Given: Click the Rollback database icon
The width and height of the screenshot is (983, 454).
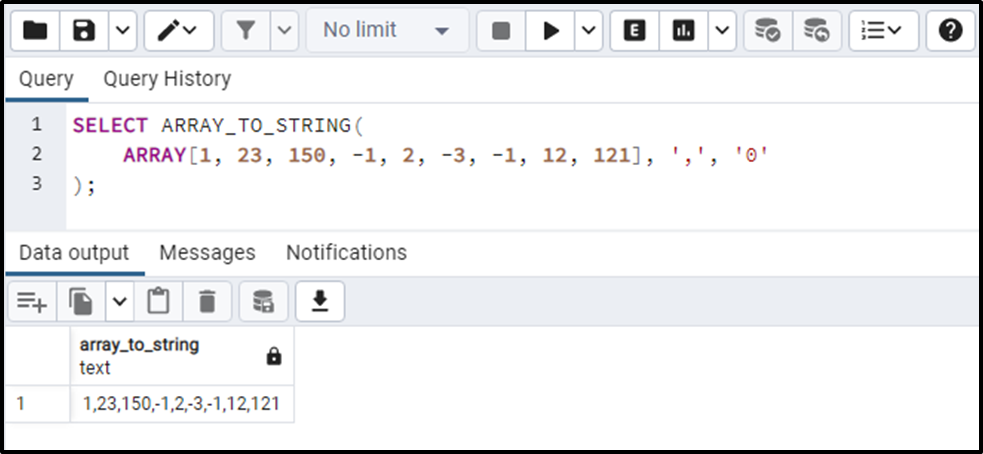Looking at the screenshot, I should coord(817,30).
